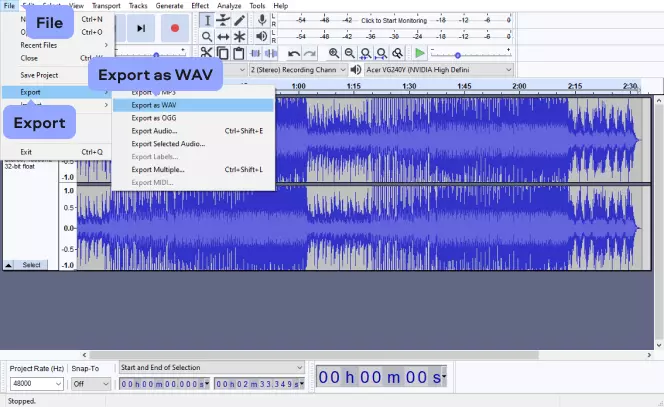Open the Tracks menu
Viewport: 664px width, 407px height.
(x=138, y=6)
